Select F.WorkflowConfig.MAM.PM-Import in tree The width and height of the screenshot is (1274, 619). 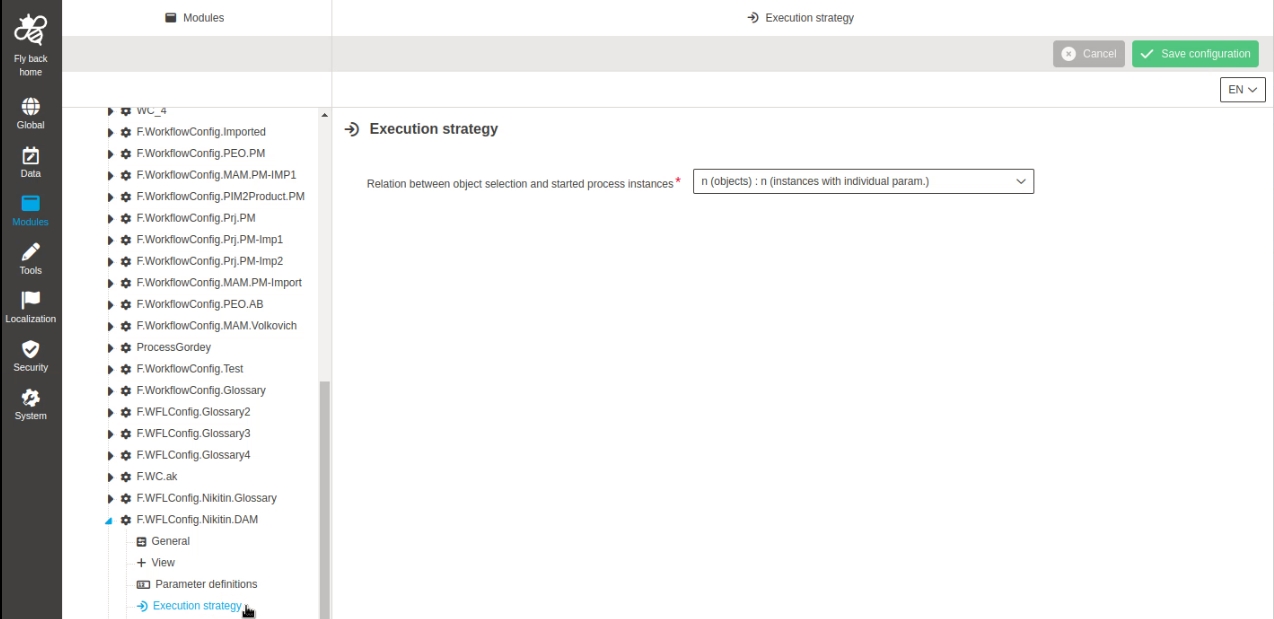pyautogui.click(x=219, y=283)
